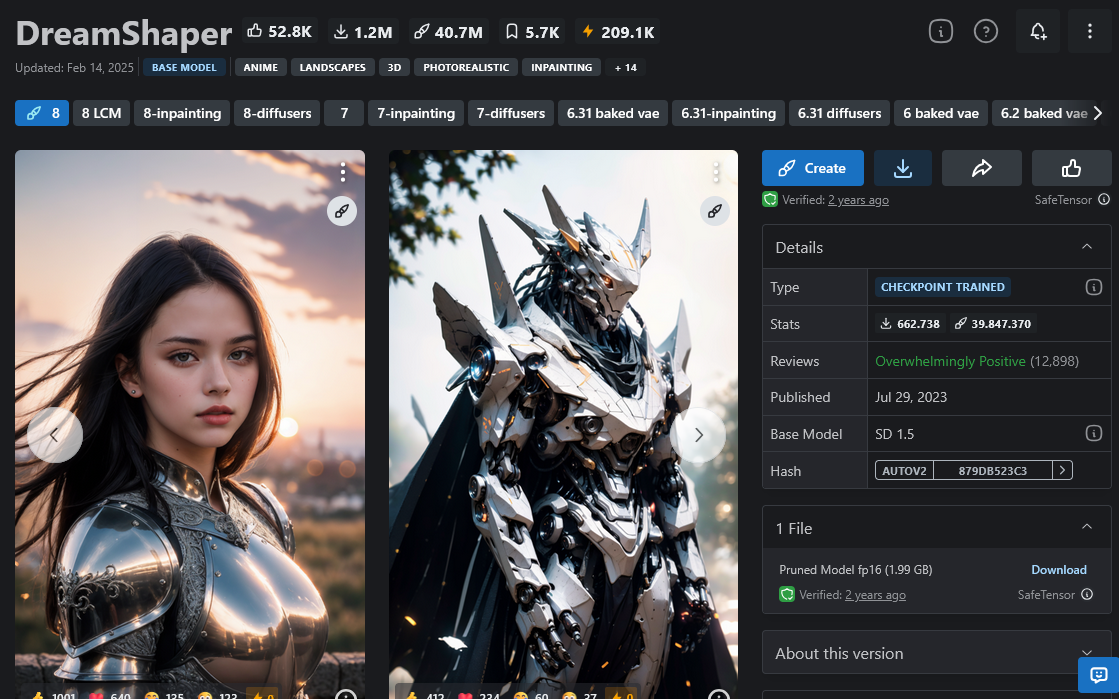Open three-dot menu on the robot image
Viewport: 1119px width, 699px height.
click(715, 173)
